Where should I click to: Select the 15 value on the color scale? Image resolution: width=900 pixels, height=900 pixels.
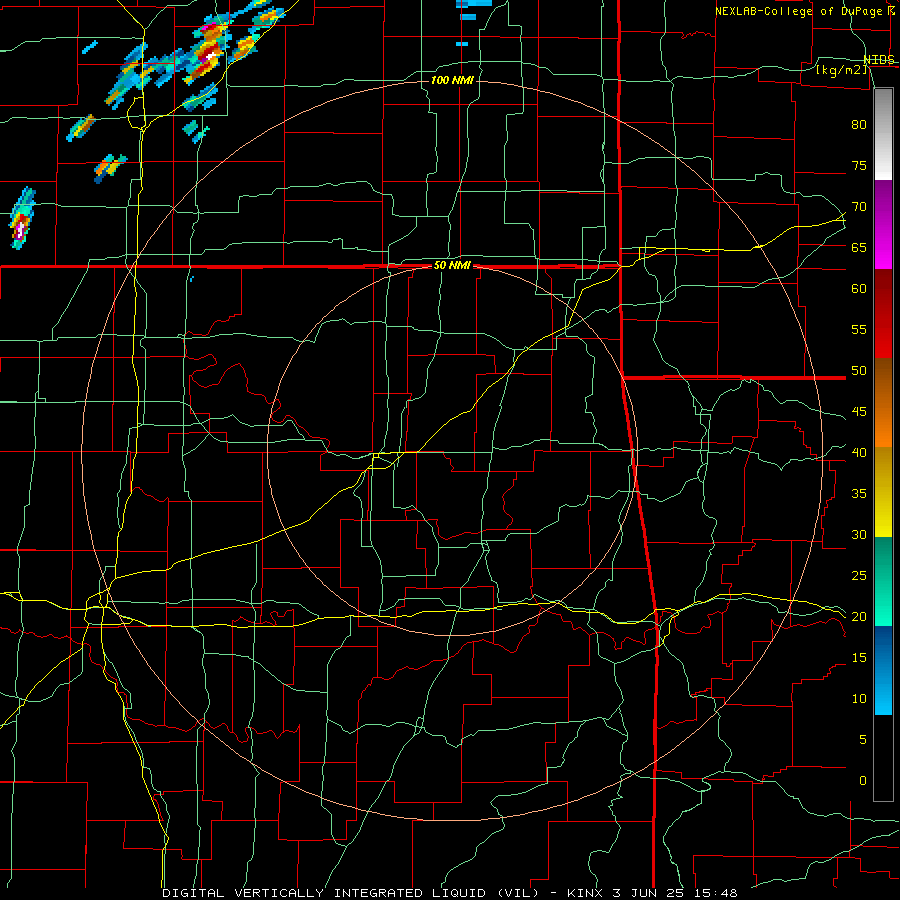pyautogui.click(x=859, y=658)
